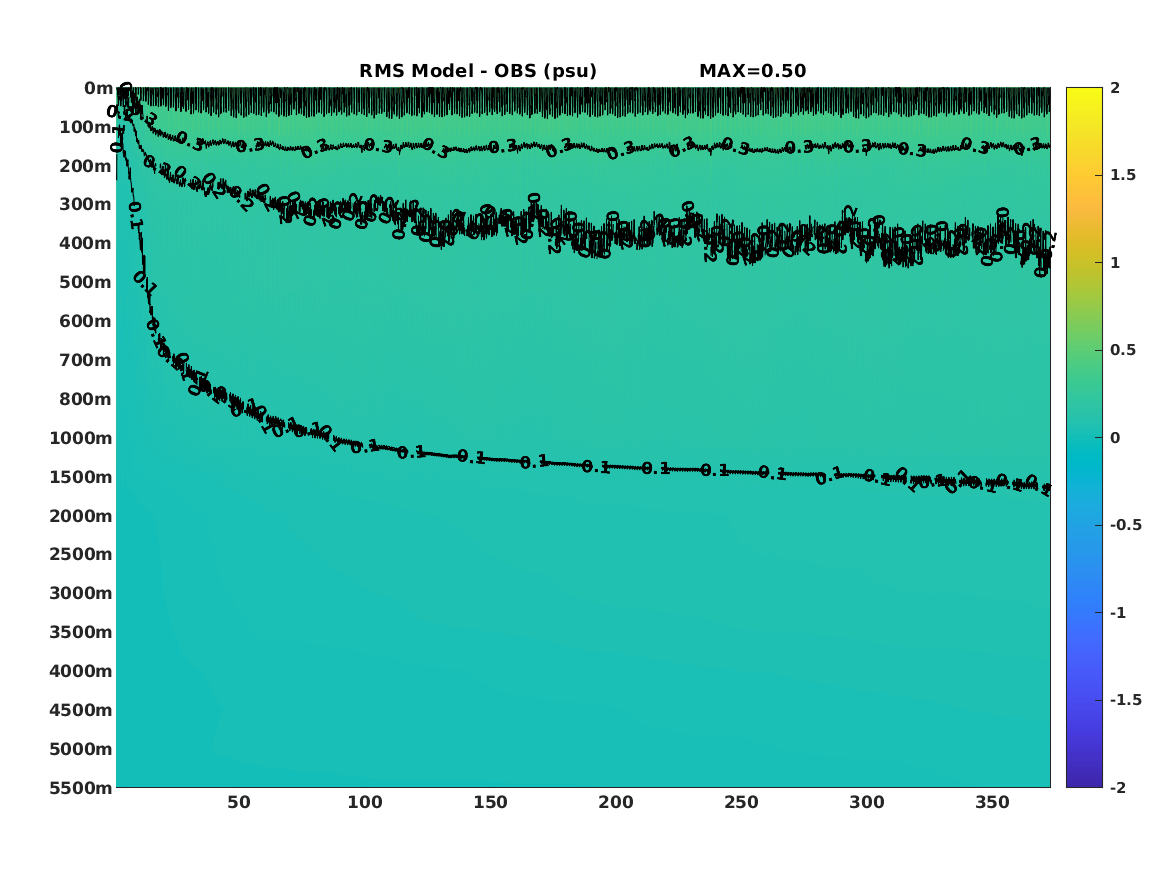Select the "3000m" depth axis label

pyautogui.click(x=81, y=593)
